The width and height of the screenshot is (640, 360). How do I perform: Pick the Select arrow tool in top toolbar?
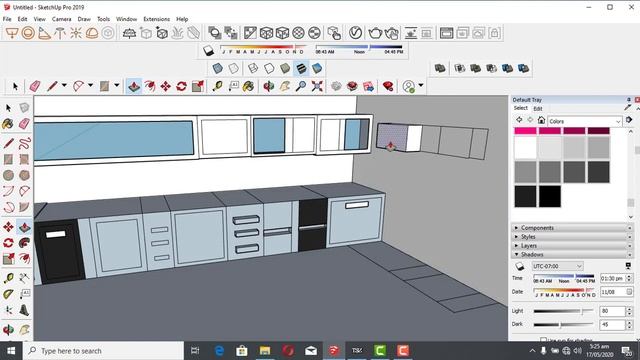pyautogui.click(x=16, y=86)
